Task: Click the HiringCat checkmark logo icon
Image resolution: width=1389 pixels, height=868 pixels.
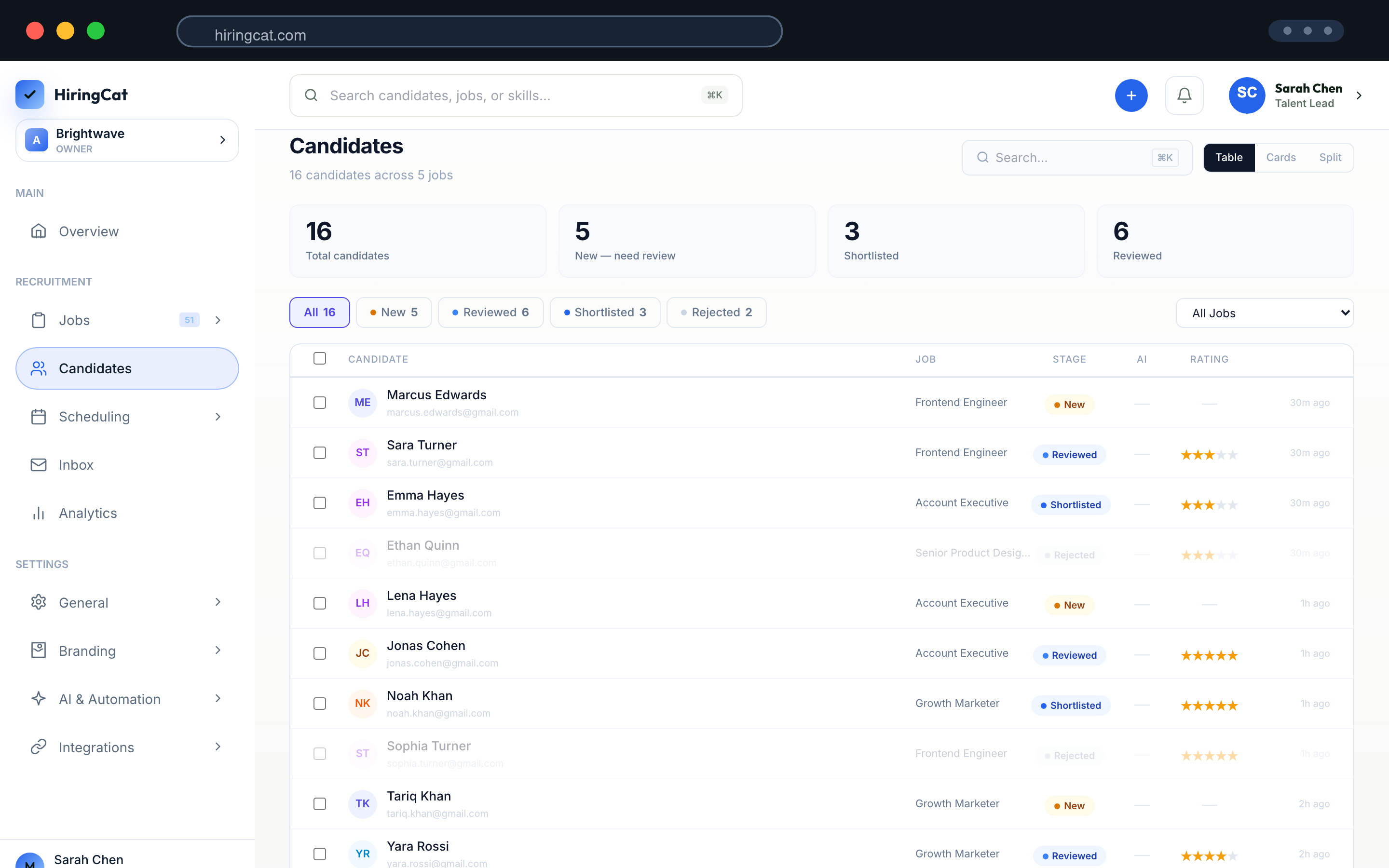Action: tap(30, 95)
